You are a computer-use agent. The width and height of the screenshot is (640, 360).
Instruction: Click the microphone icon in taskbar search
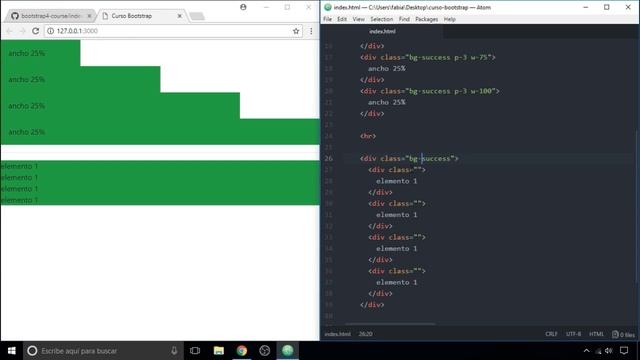[174, 351]
